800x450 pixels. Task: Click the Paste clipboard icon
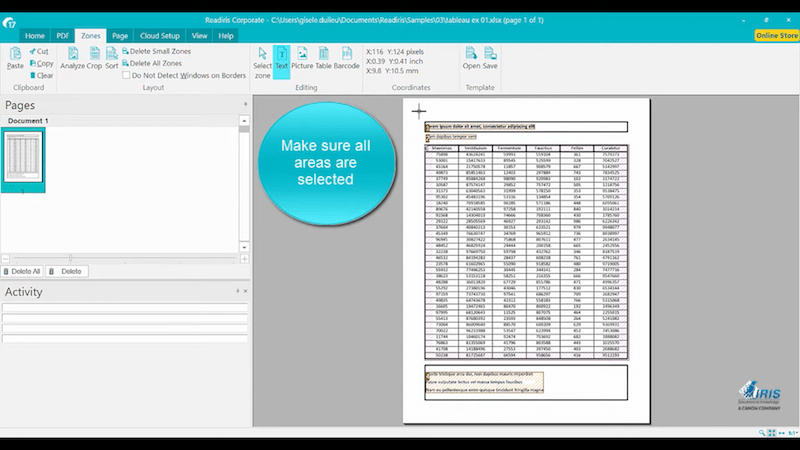point(15,58)
